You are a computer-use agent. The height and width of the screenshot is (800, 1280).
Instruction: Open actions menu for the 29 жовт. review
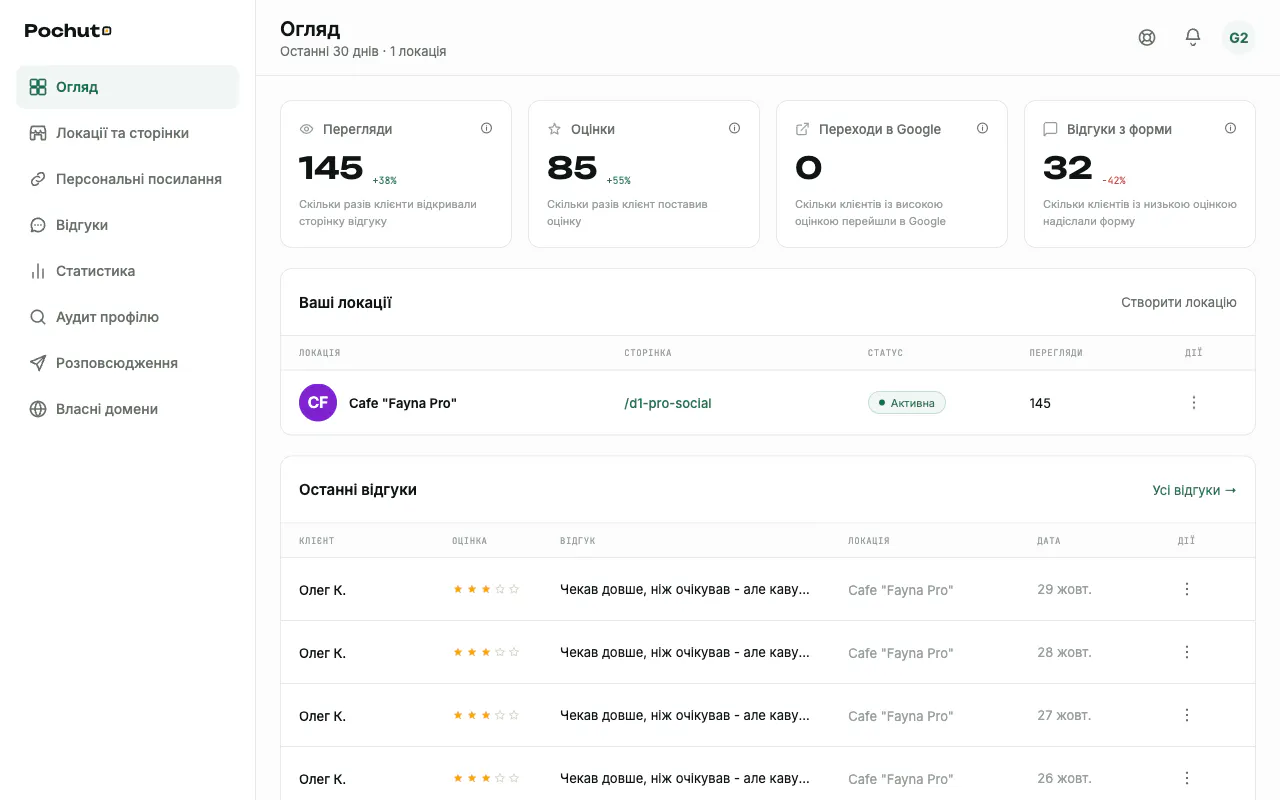point(1187,589)
